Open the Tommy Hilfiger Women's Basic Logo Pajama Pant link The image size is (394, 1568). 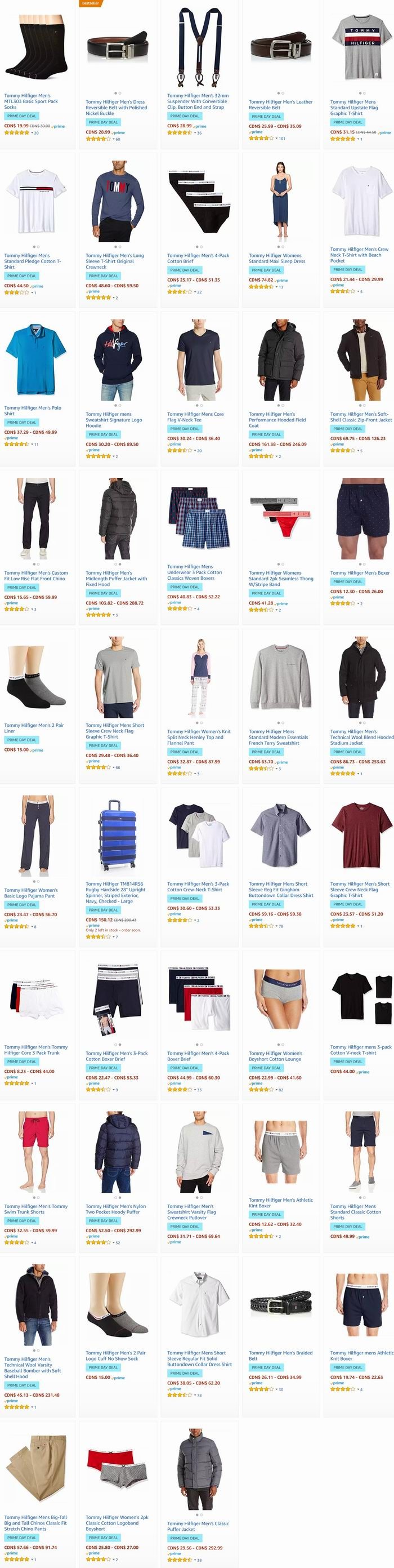coord(31,892)
